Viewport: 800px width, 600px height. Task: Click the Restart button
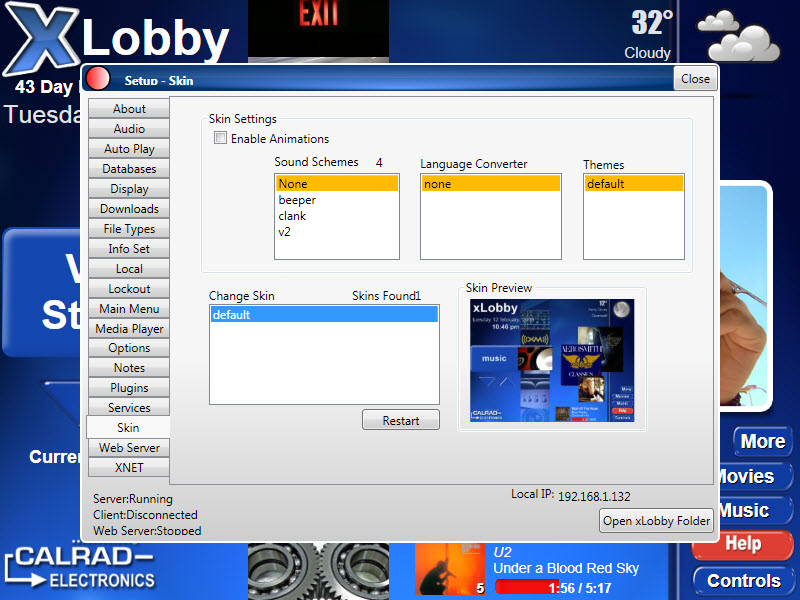coord(401,420)
